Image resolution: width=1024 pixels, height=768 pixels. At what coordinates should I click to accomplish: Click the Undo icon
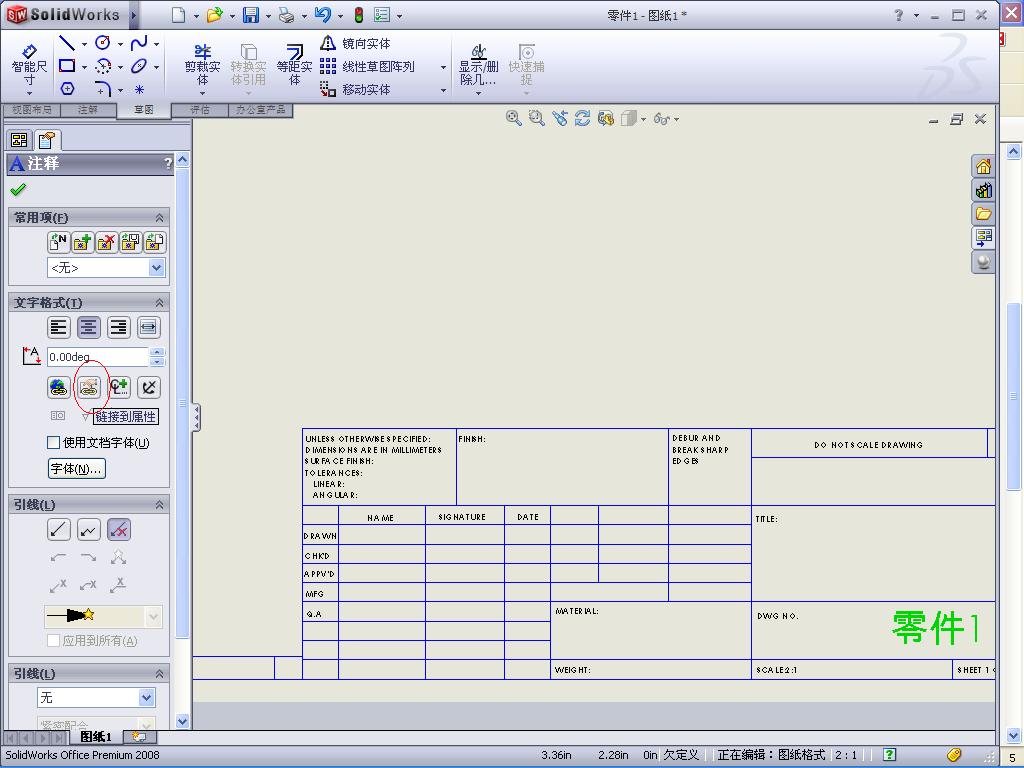[322, 15]
